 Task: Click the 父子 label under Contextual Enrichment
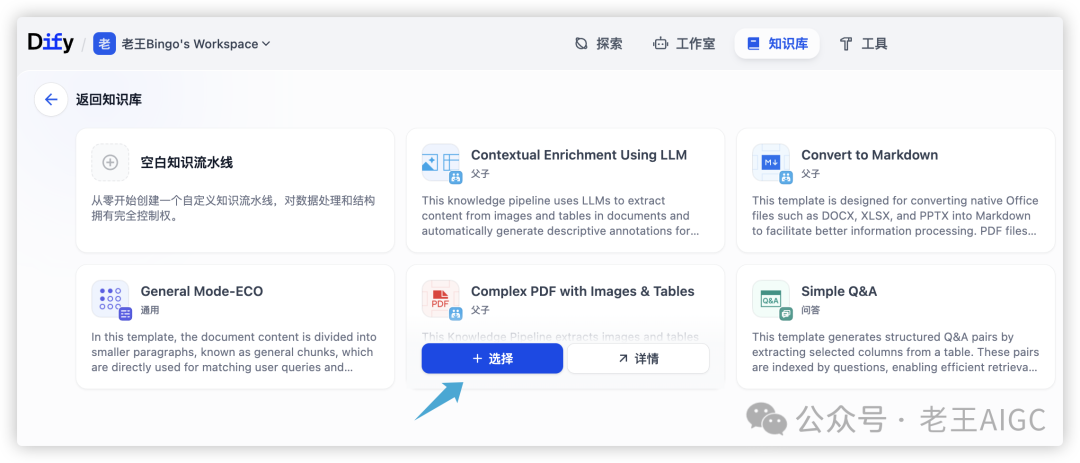tap(480, 174)
